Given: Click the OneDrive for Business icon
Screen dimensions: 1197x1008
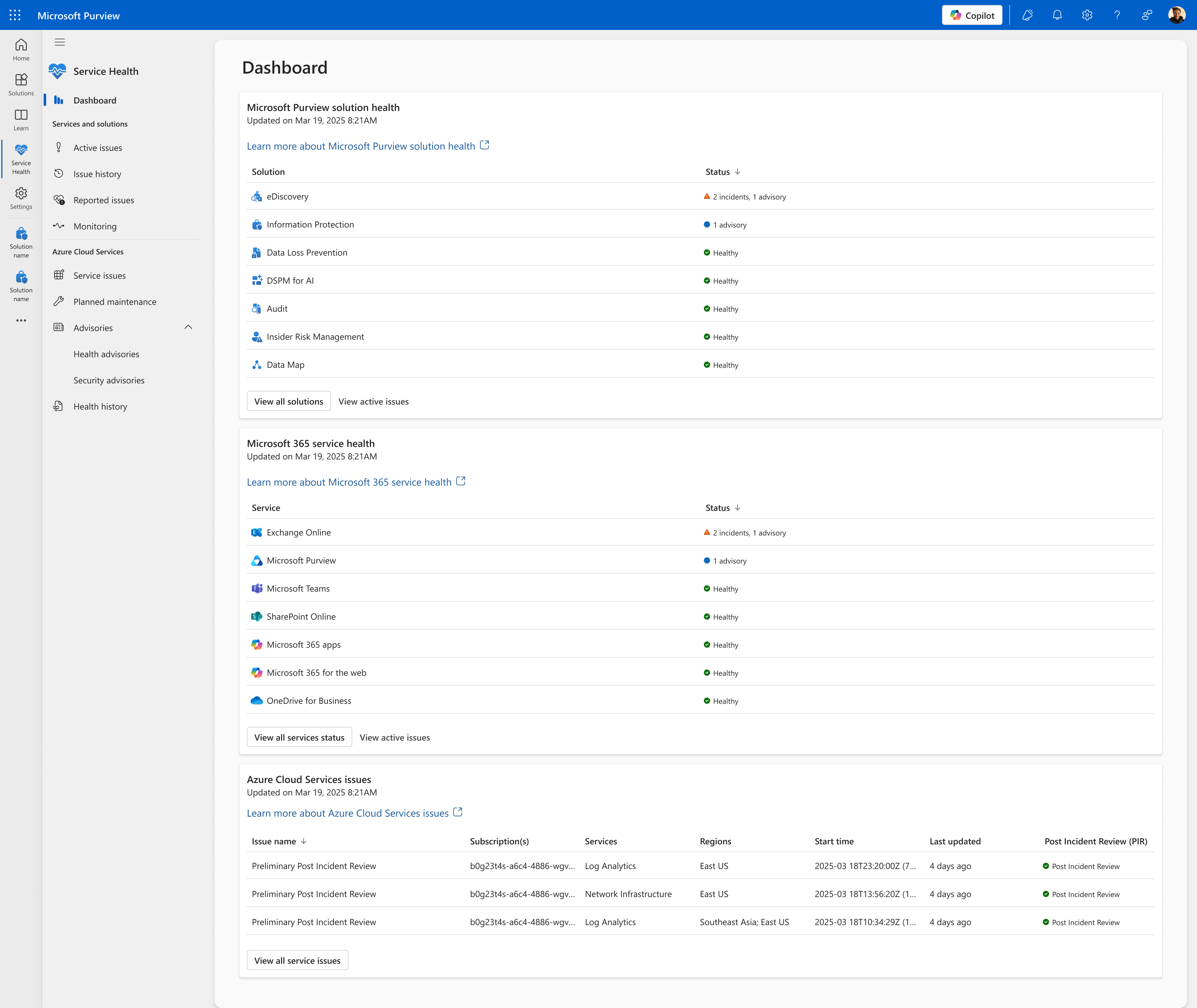Looking at the screenshot, I should click(x=257, y=701).
